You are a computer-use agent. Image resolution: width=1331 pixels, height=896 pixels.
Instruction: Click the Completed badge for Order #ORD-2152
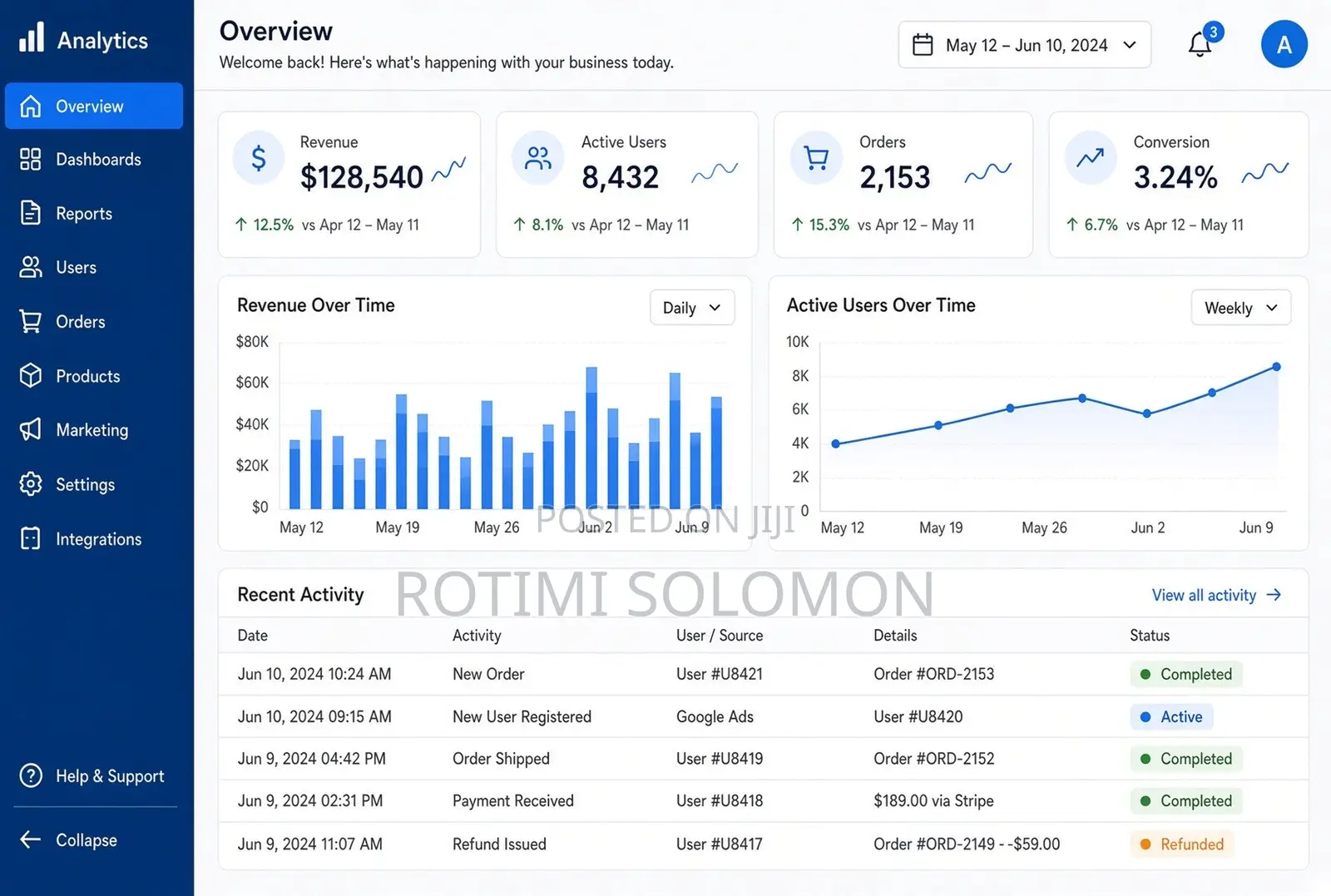(1186, 759)
